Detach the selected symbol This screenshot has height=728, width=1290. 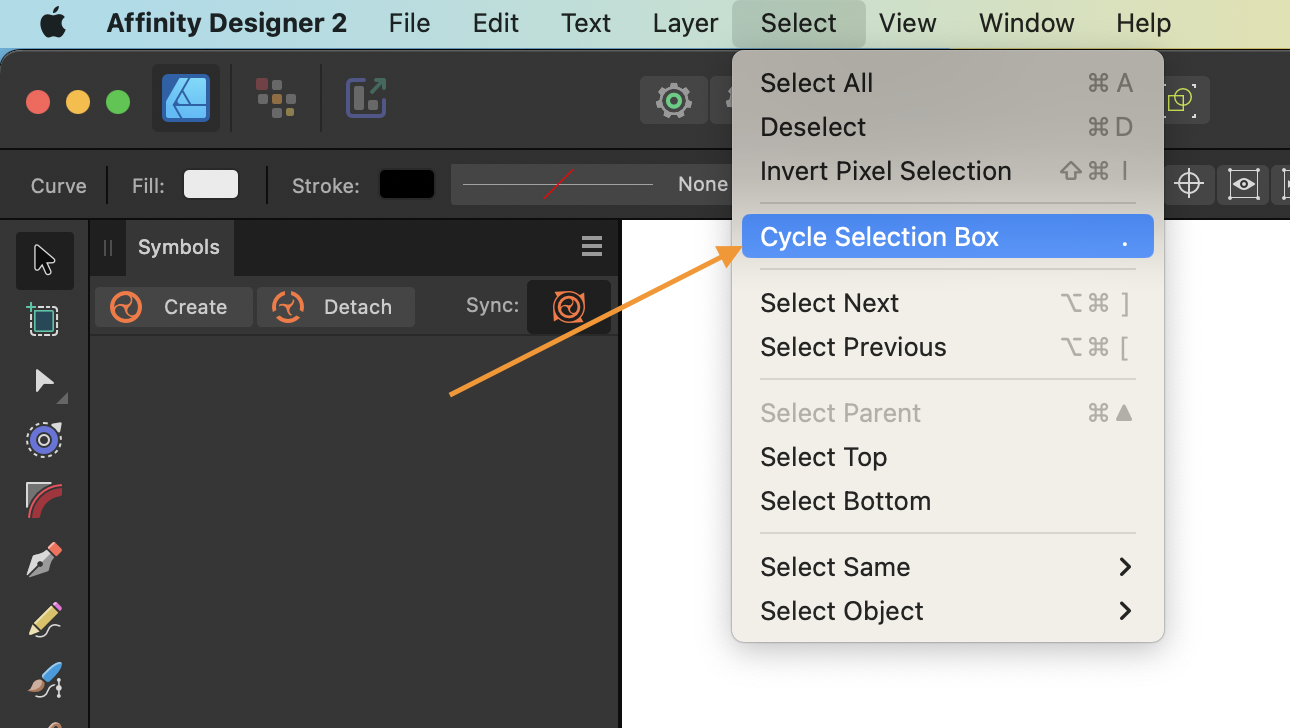tap(336, 306)
